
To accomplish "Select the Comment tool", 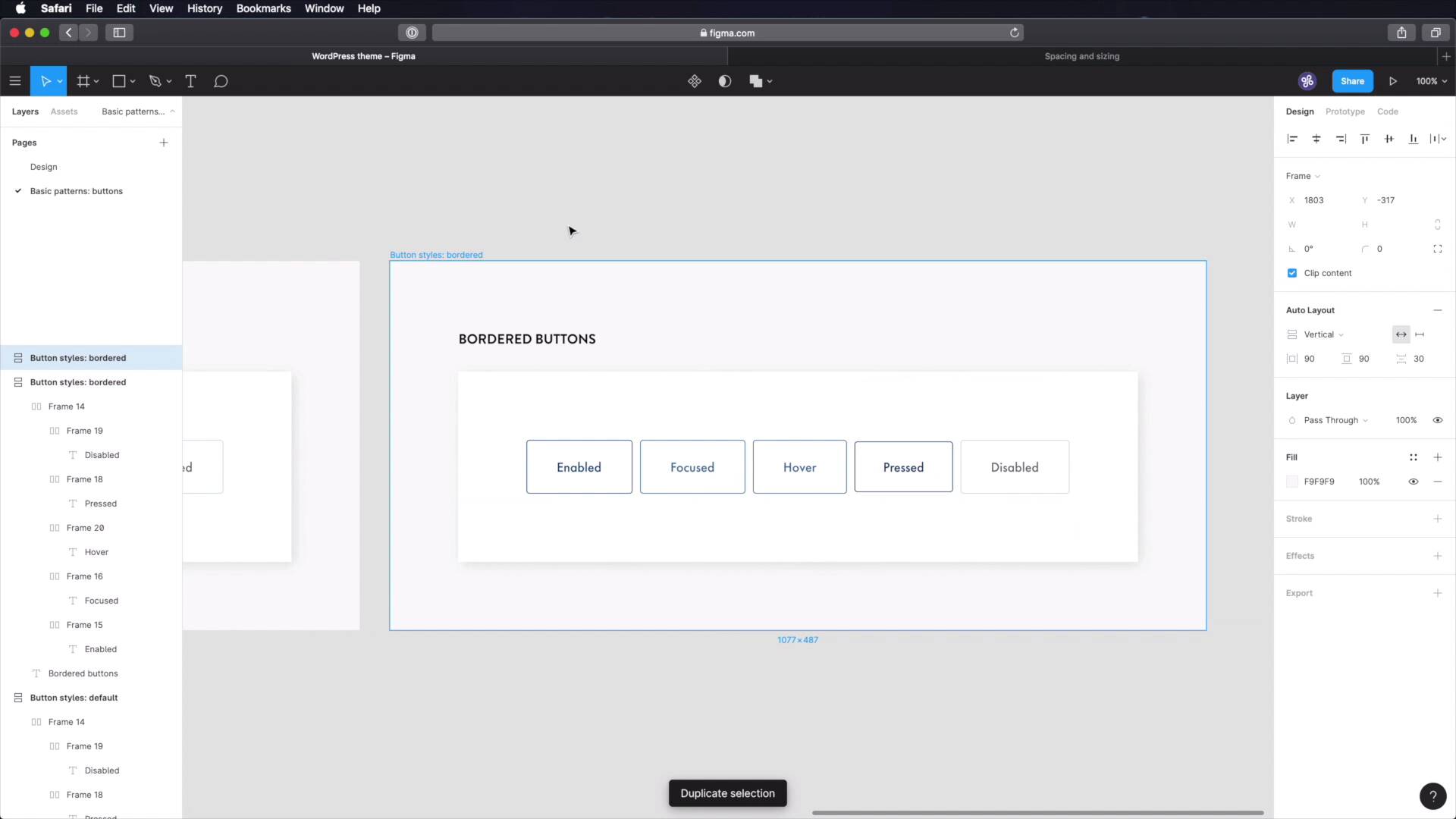I will tap(221, 81).
